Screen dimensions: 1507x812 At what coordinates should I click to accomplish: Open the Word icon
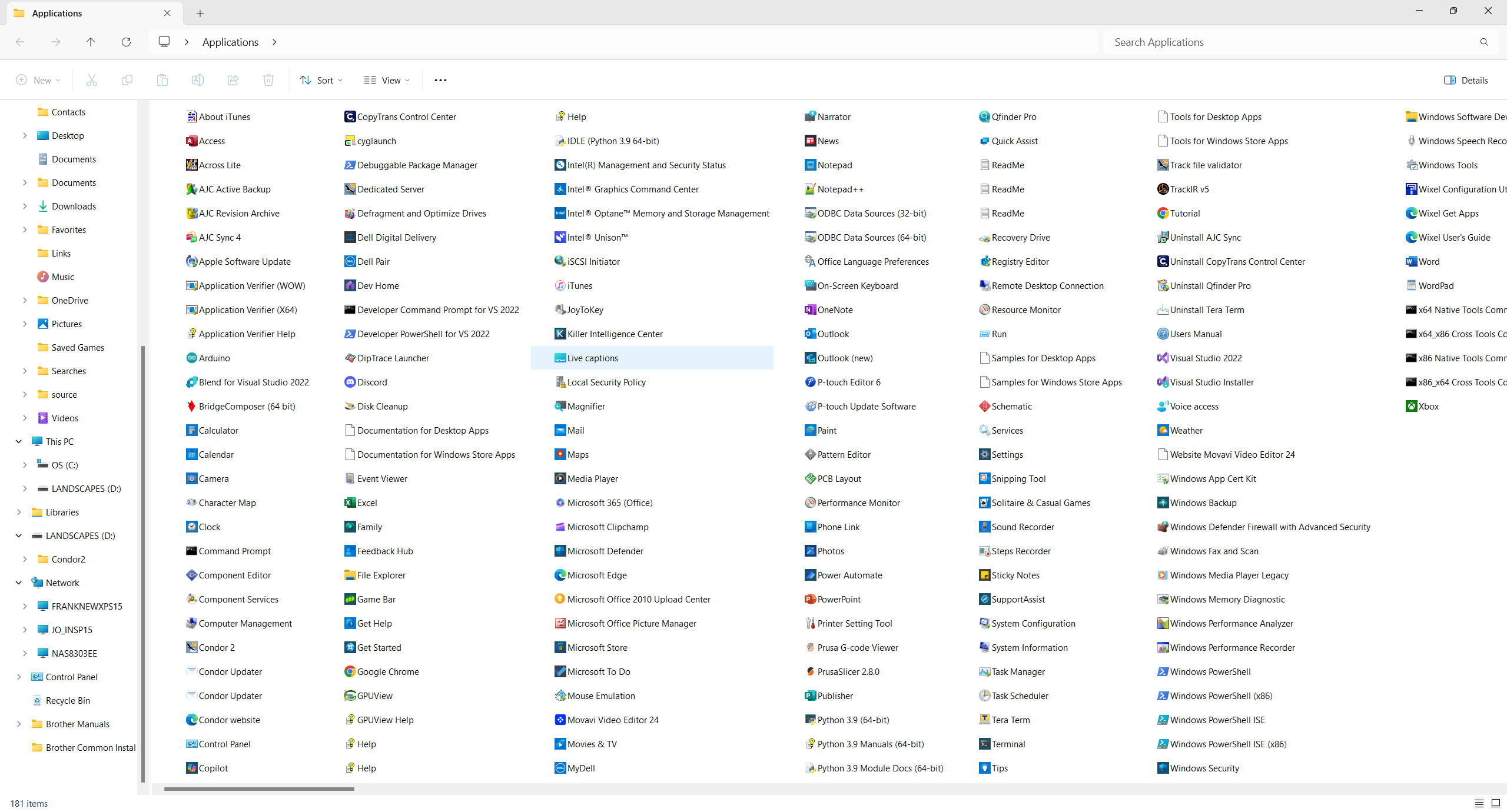pyautogui.click(x=1411, y=261)
